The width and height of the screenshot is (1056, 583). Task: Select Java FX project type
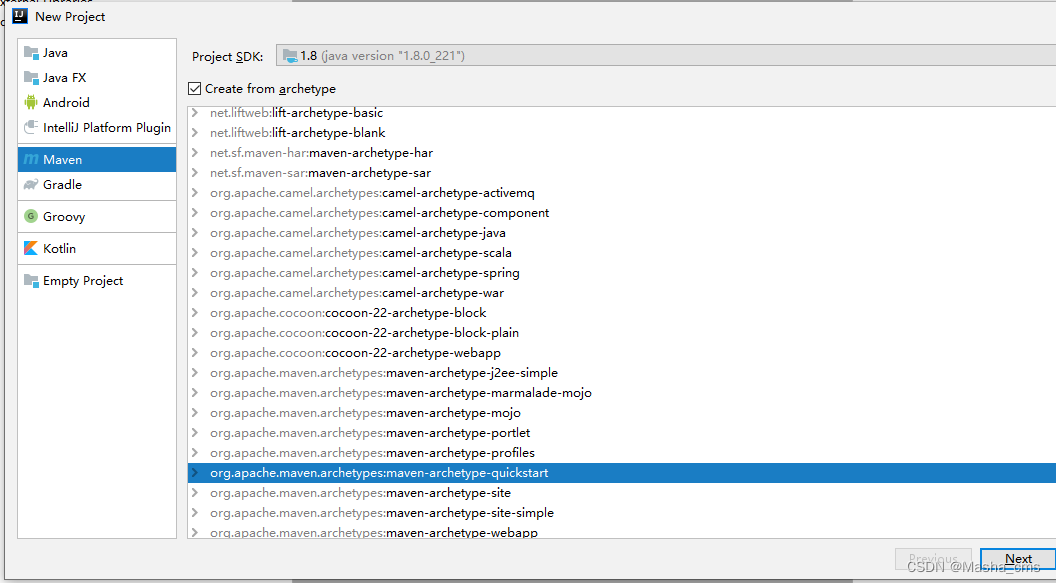(97, 77)
